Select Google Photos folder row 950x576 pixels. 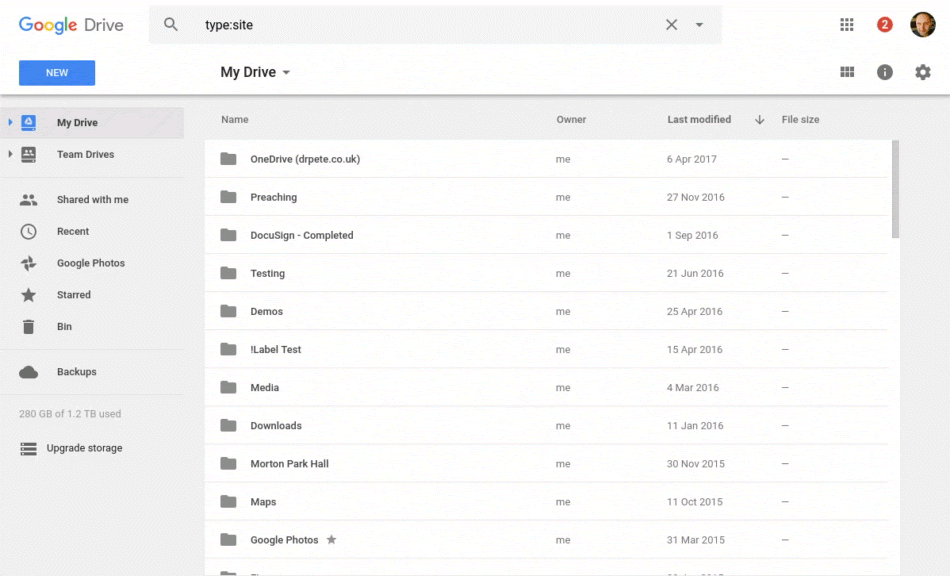[546, 540]
